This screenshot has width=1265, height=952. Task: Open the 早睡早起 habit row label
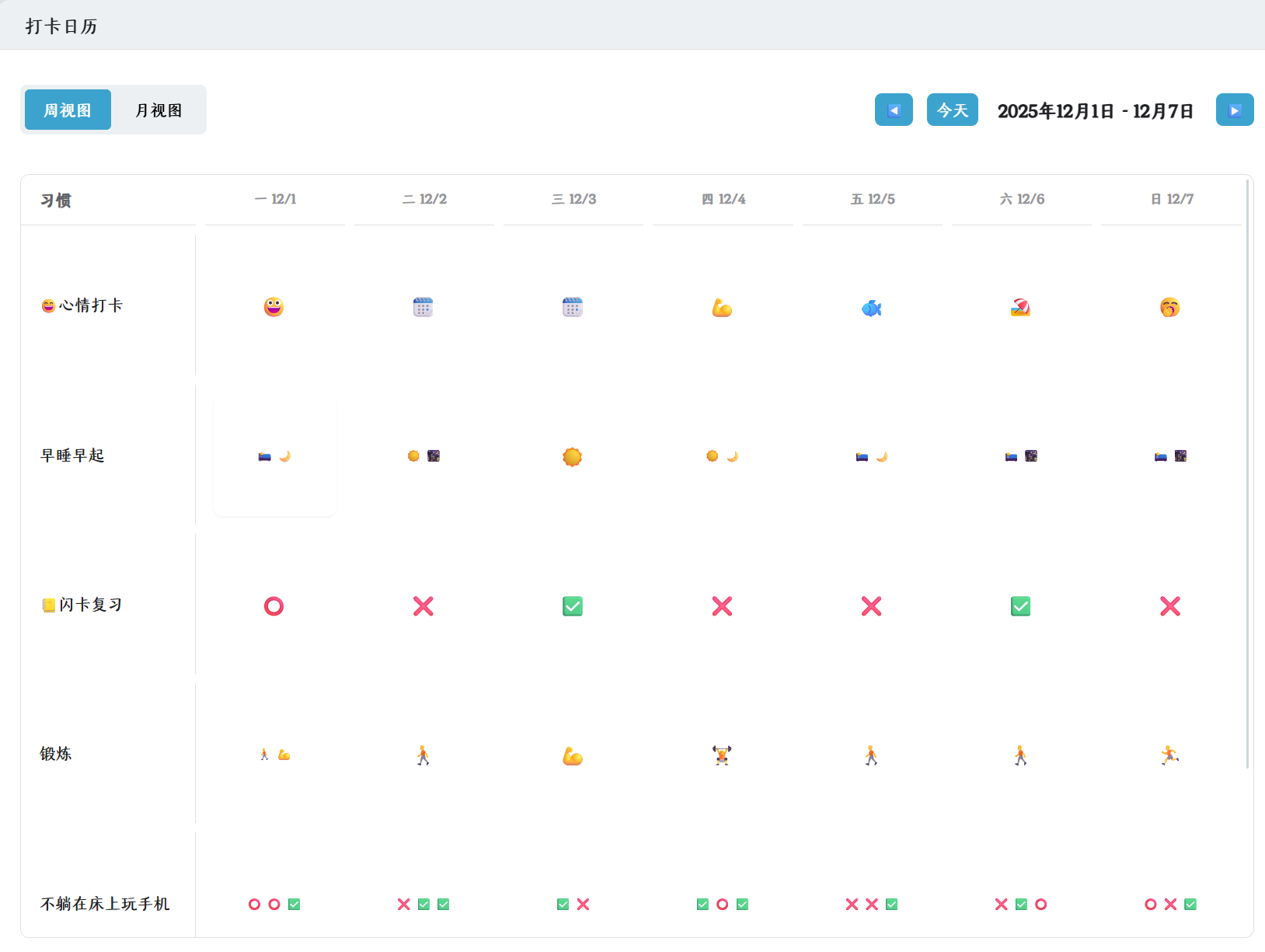click(x=72, y=455)
